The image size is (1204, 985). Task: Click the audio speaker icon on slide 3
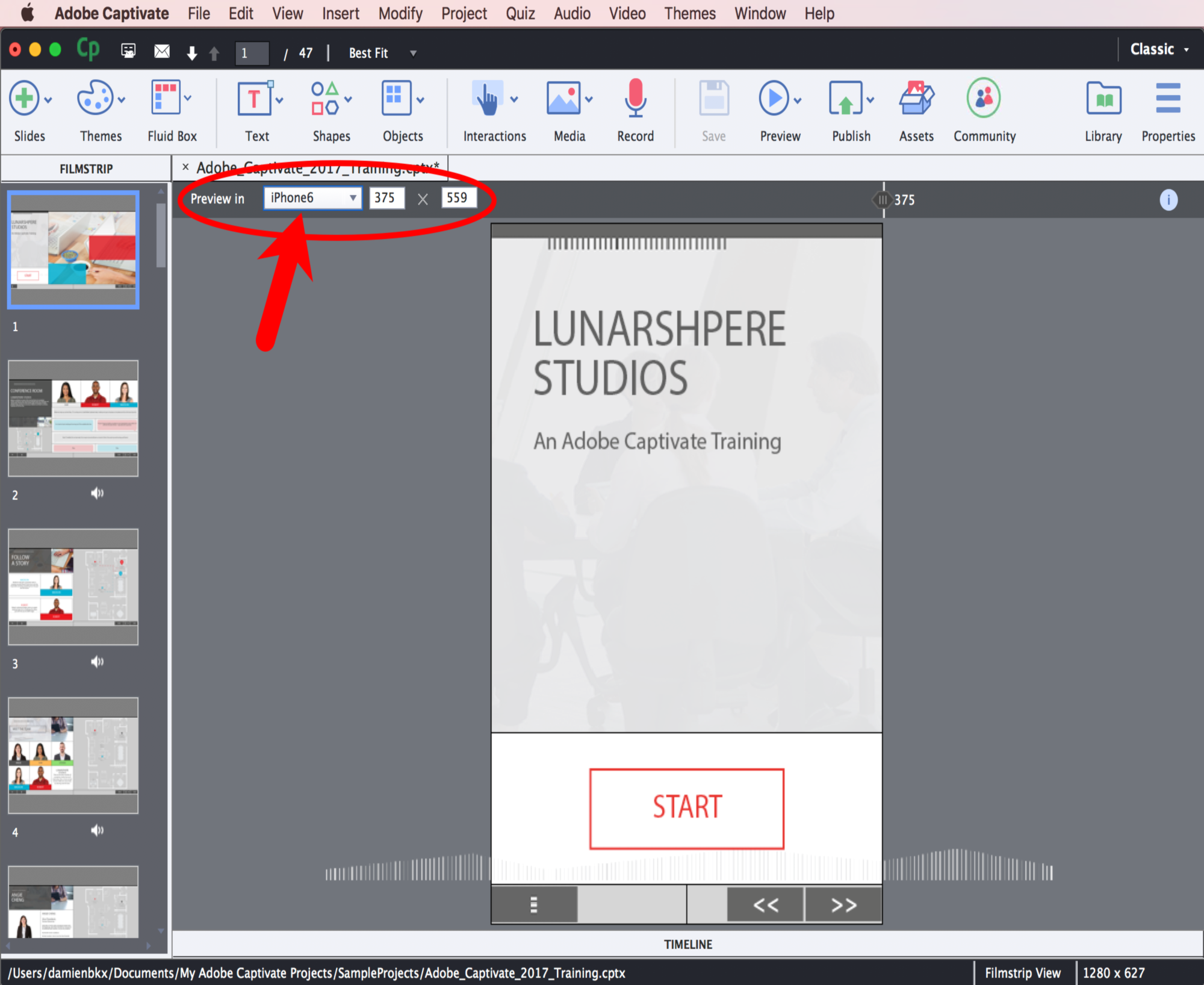click(97, 662)
